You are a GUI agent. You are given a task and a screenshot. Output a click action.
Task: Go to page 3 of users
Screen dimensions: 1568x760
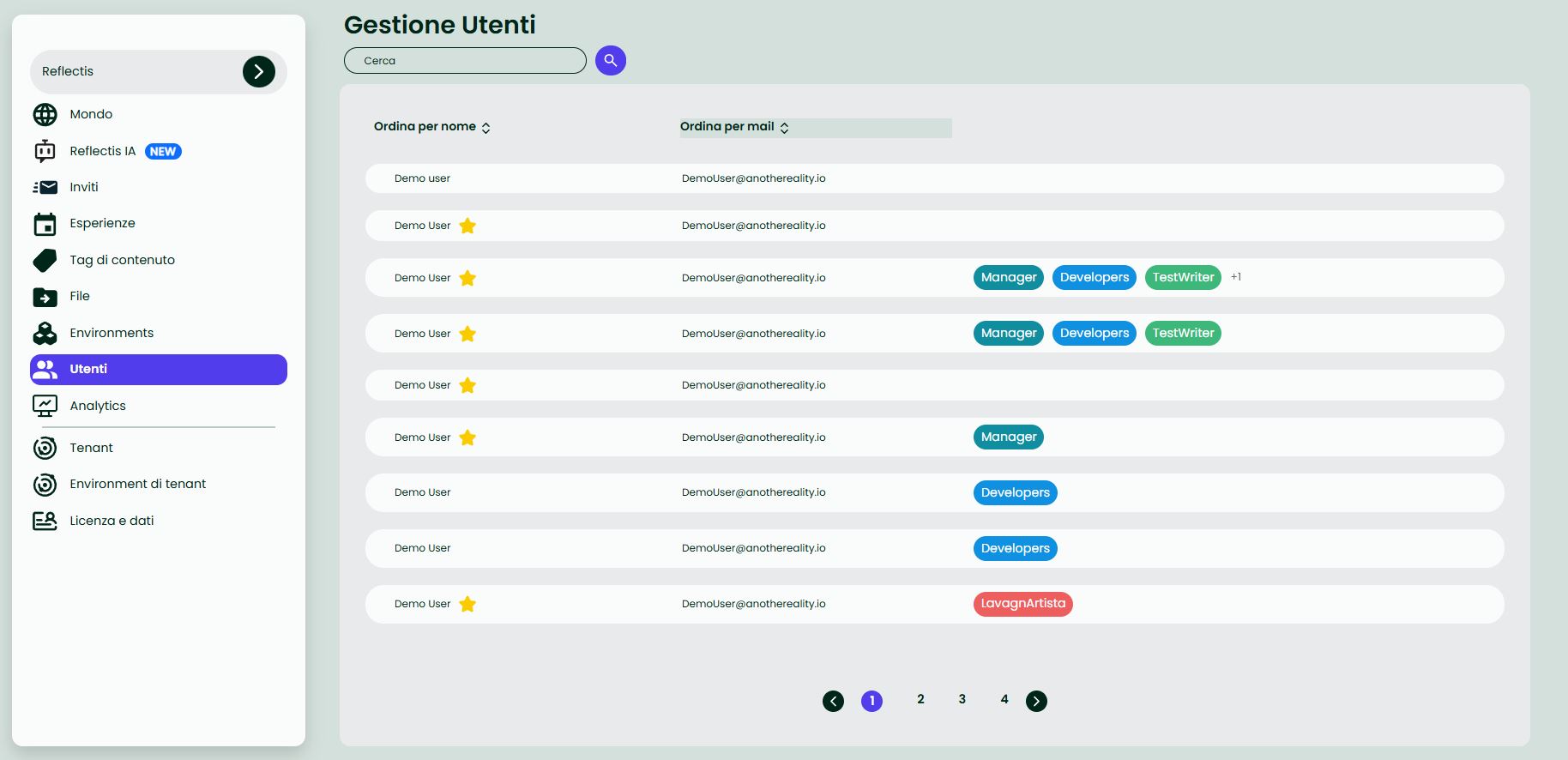962,700
